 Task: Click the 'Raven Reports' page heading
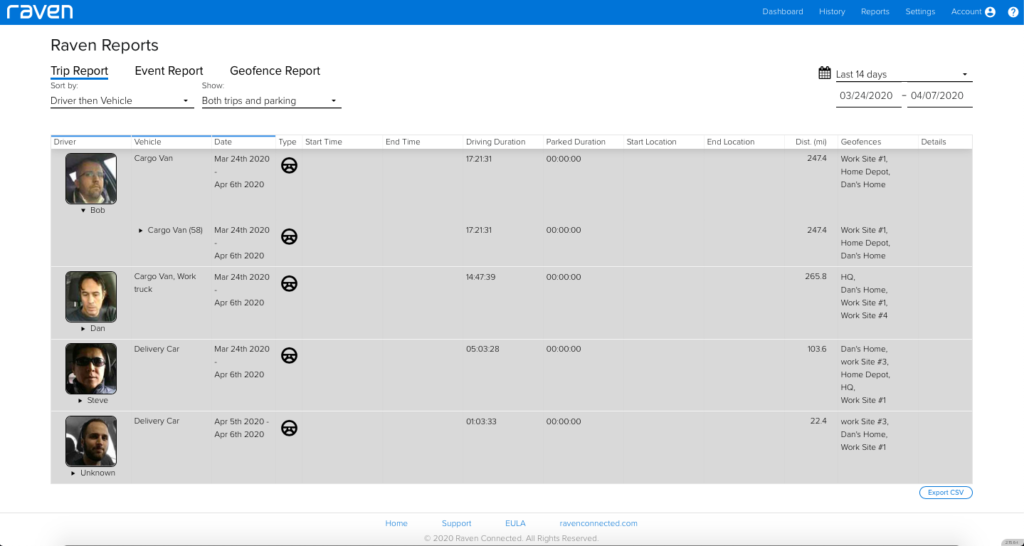[x=104, y=45]
